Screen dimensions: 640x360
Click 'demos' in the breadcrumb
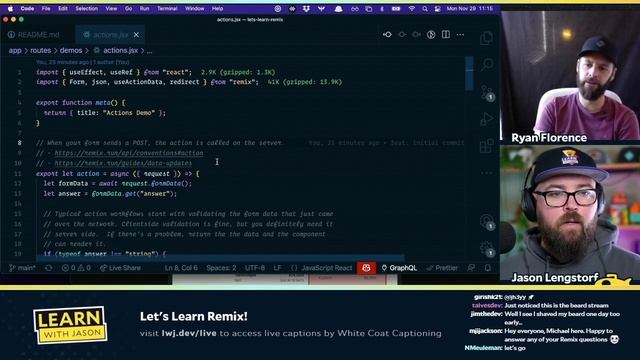point(71,50)
